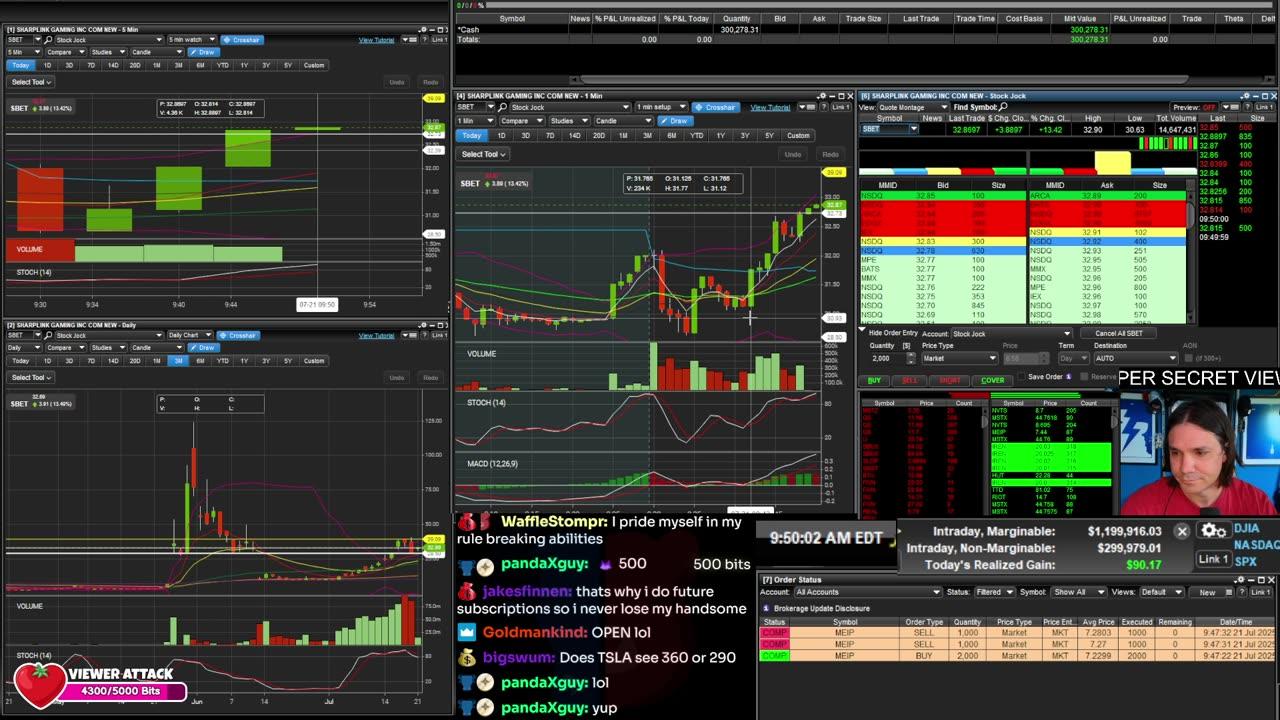Toggle Crosshair in Daily chart
This screenshot has width=1280, height=720.
tap(238, 335)
